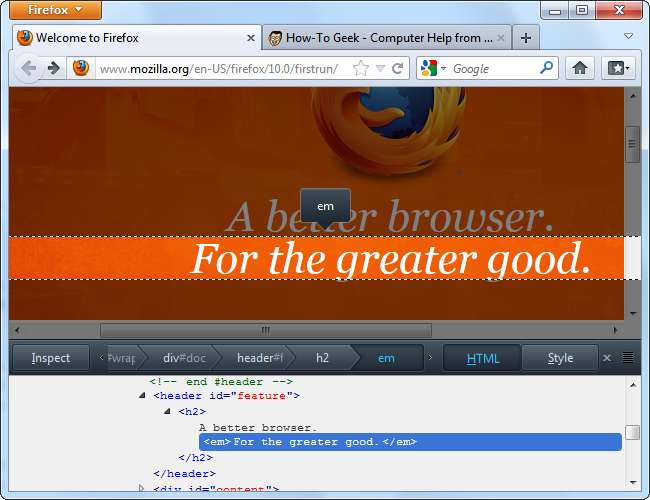The height and width of the screenshot is (500, 650).
Task: Click the horizontal scrollbar thumb
Action: (266, 330)
